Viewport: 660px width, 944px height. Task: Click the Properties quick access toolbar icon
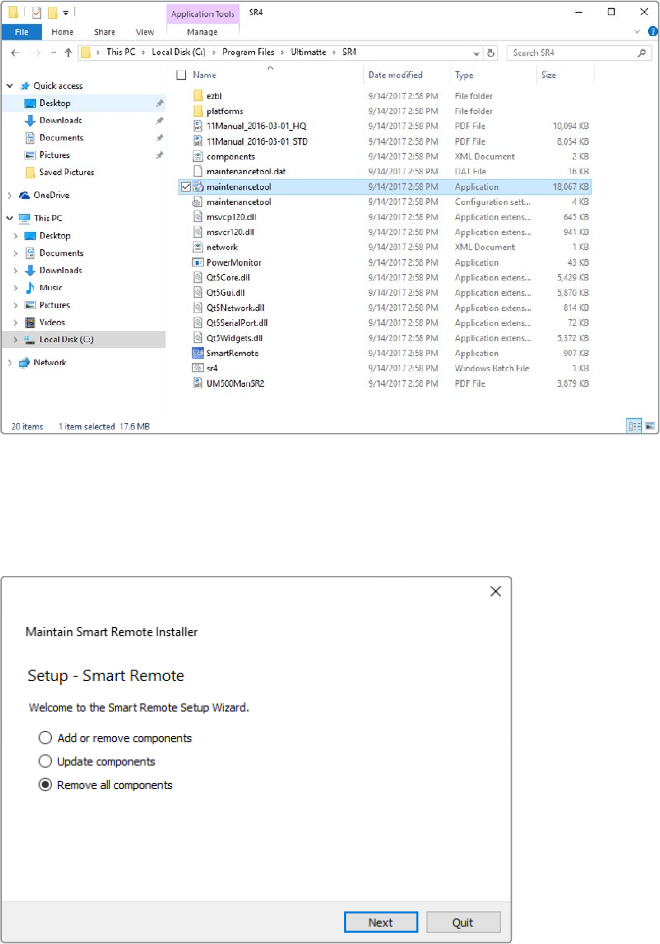36,12
